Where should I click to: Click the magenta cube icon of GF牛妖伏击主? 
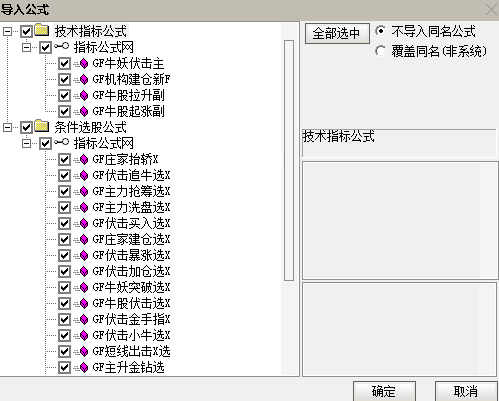coord(81,63)
